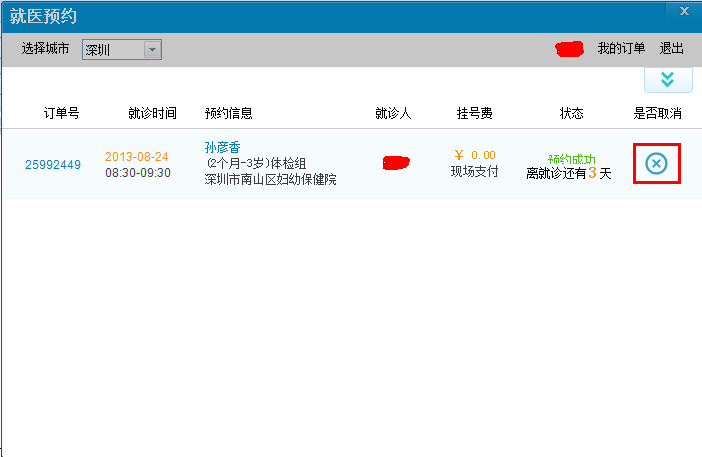The height and width of the screenshot is (457, 702).
Task: Click the 就诊时间 column header
Action: coord(152,113)
